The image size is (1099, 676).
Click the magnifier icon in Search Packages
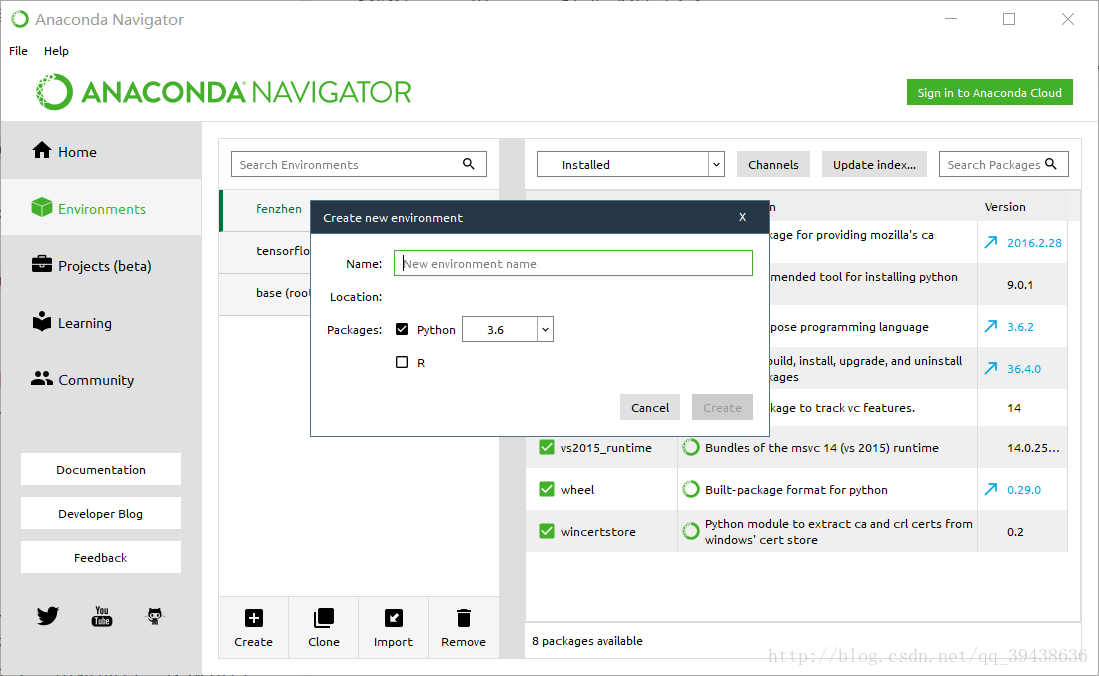tap(1051, 163)
